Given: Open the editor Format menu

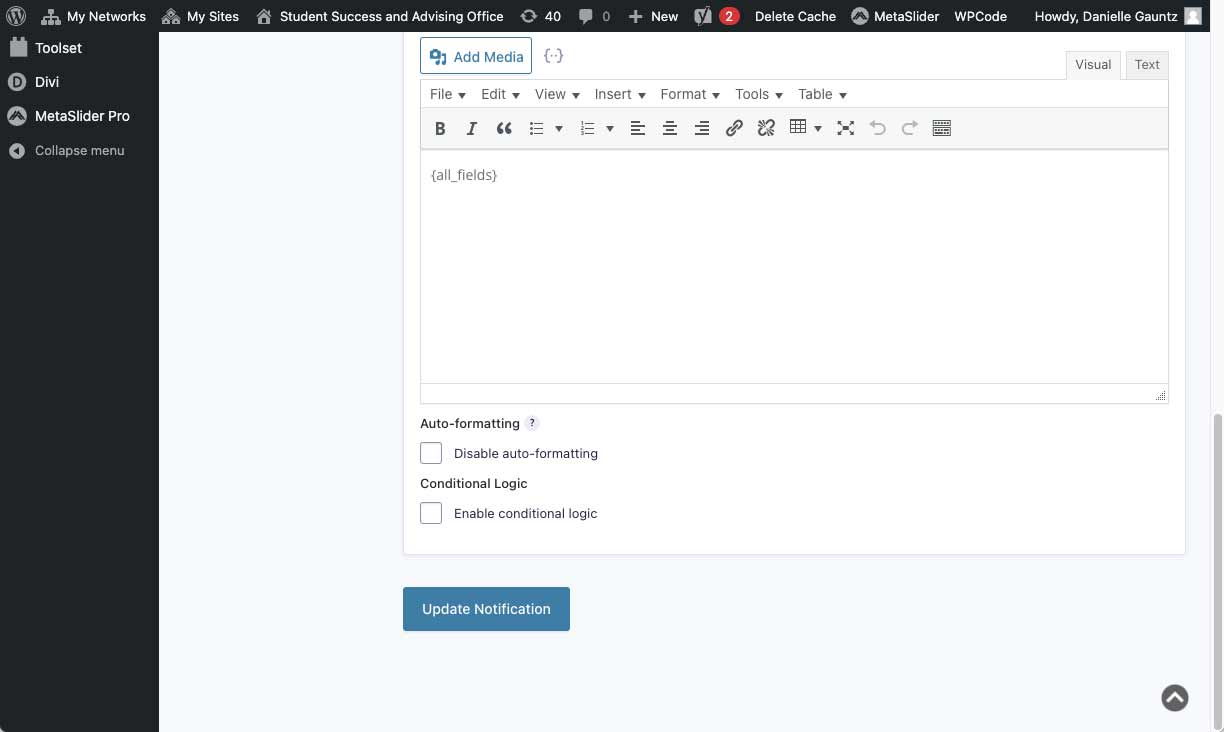Looking at the screenshot, I should click(690, 94).
